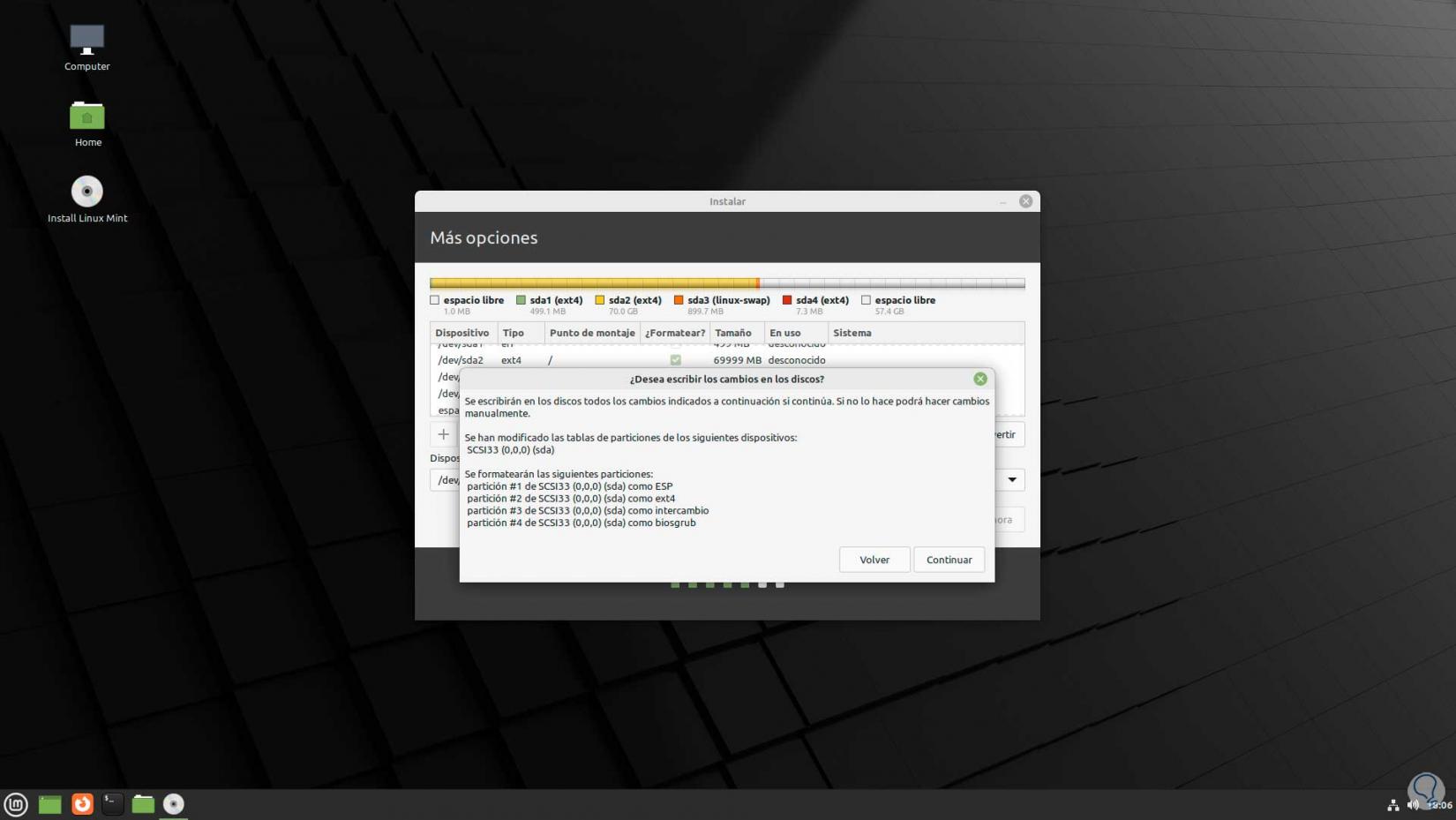Click the Más opciones heading
This screenshot has height=820, width=1456.
click(x=484, y=237)
